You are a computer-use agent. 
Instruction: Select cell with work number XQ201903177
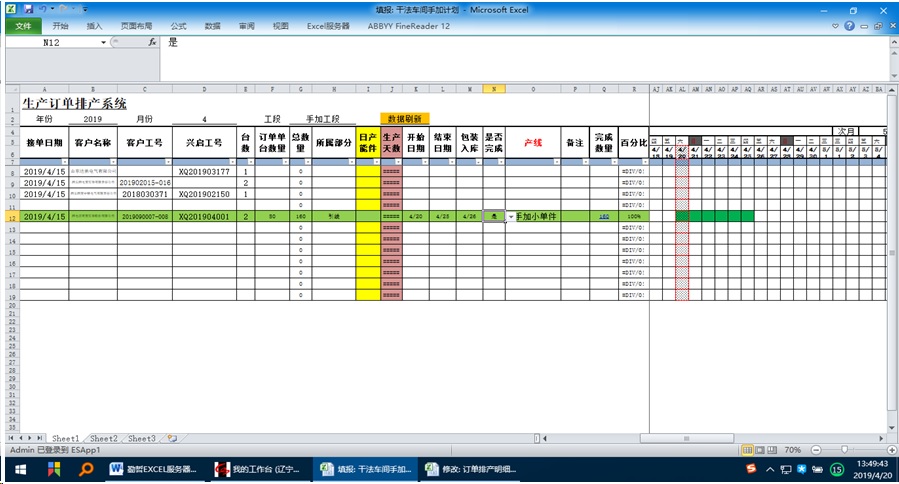click(x=203, y=172)
